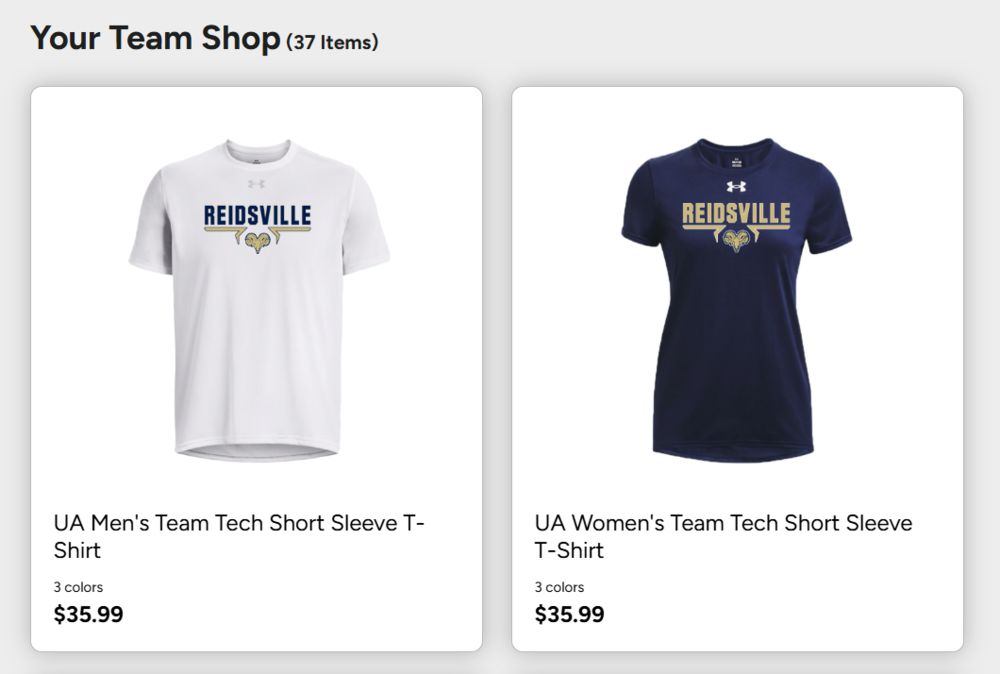
Task: Click the ram mascot logo on navy shirt
Action: (737, 240)
